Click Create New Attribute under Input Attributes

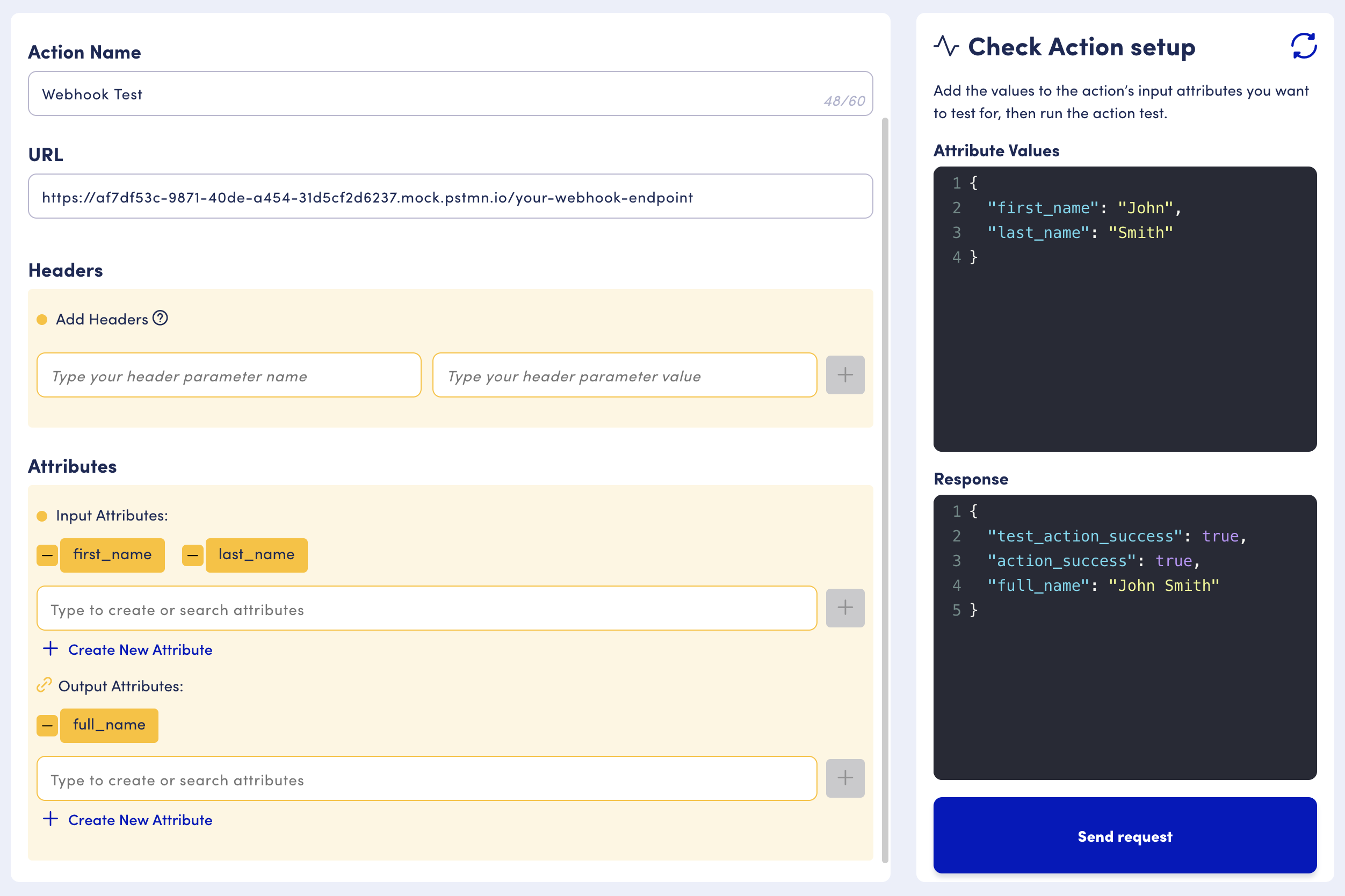(140, 650)
